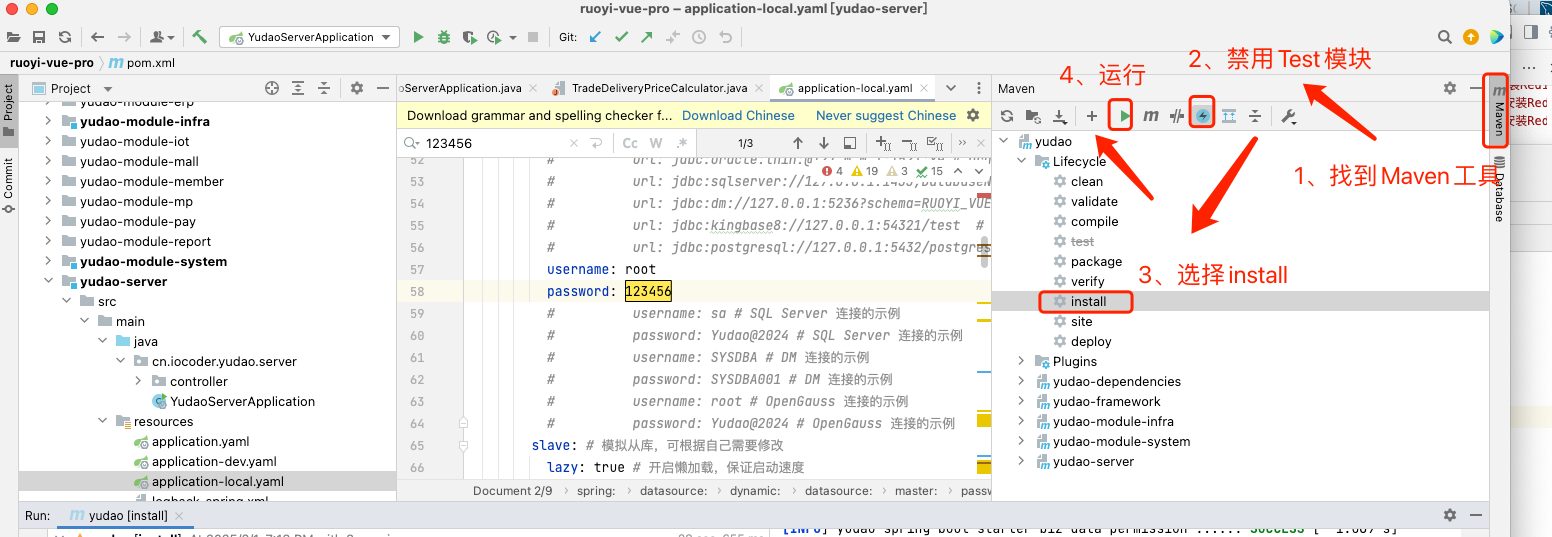The height and width of the screenshot is (537, 1552).
Task: Locate the opened file in Project tree
Action: click(x=271, y=88)
